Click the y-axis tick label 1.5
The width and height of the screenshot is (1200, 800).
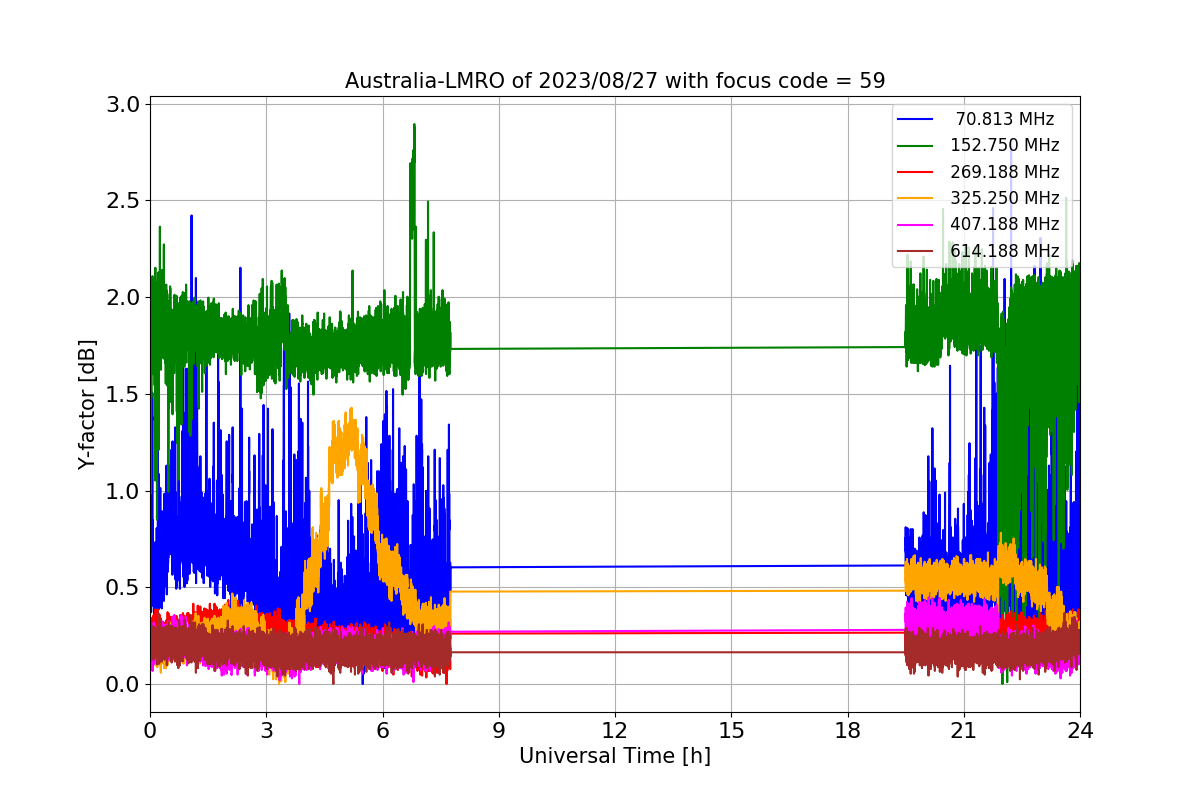point(125,395)
